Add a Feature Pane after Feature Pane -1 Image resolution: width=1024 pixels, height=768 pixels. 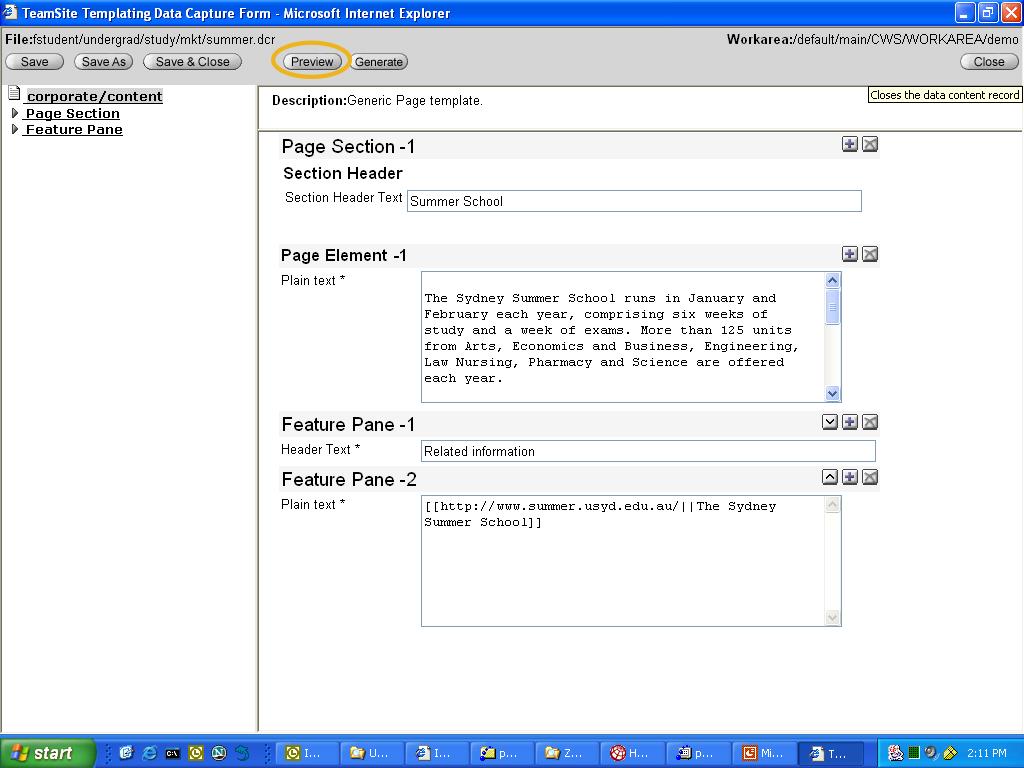850,422
